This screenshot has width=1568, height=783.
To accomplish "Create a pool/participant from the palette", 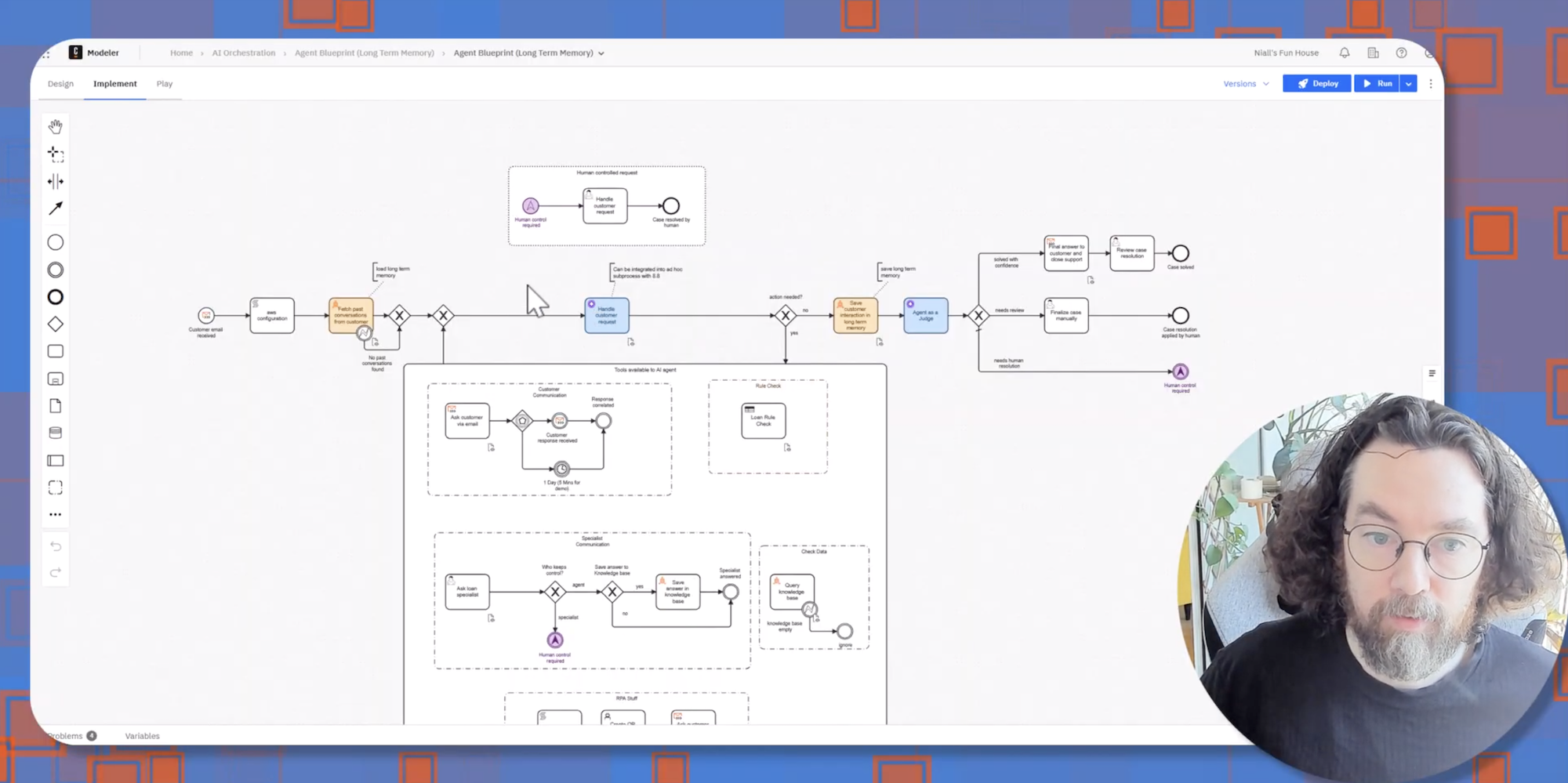I will [55, 461].
